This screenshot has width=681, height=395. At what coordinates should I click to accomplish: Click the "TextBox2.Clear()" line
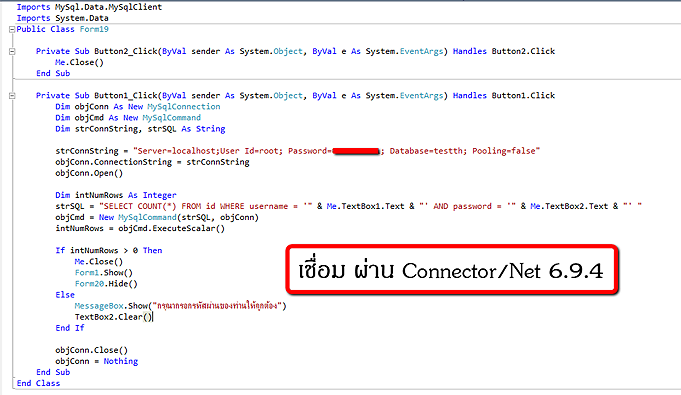coord(113,317)
